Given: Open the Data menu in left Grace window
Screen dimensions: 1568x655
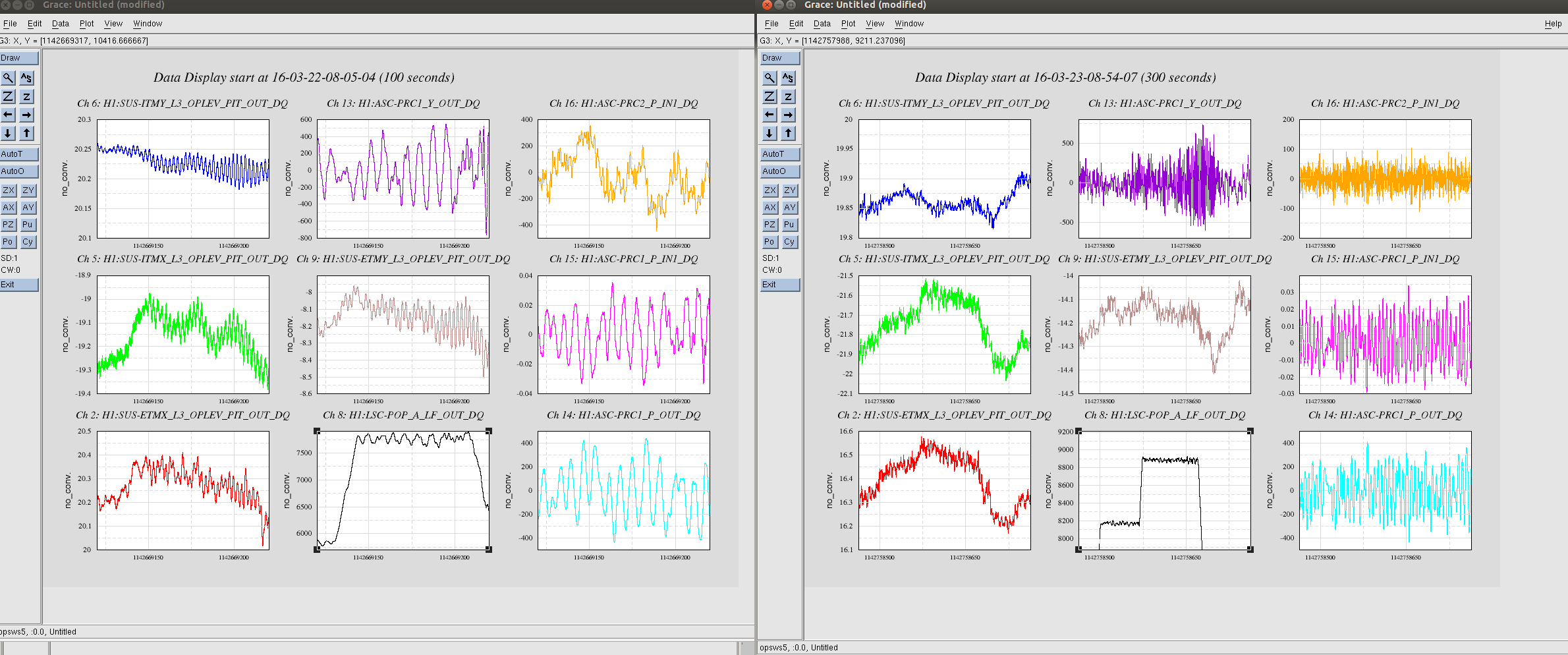Looking at the screenshot, I should click(60, 24).
